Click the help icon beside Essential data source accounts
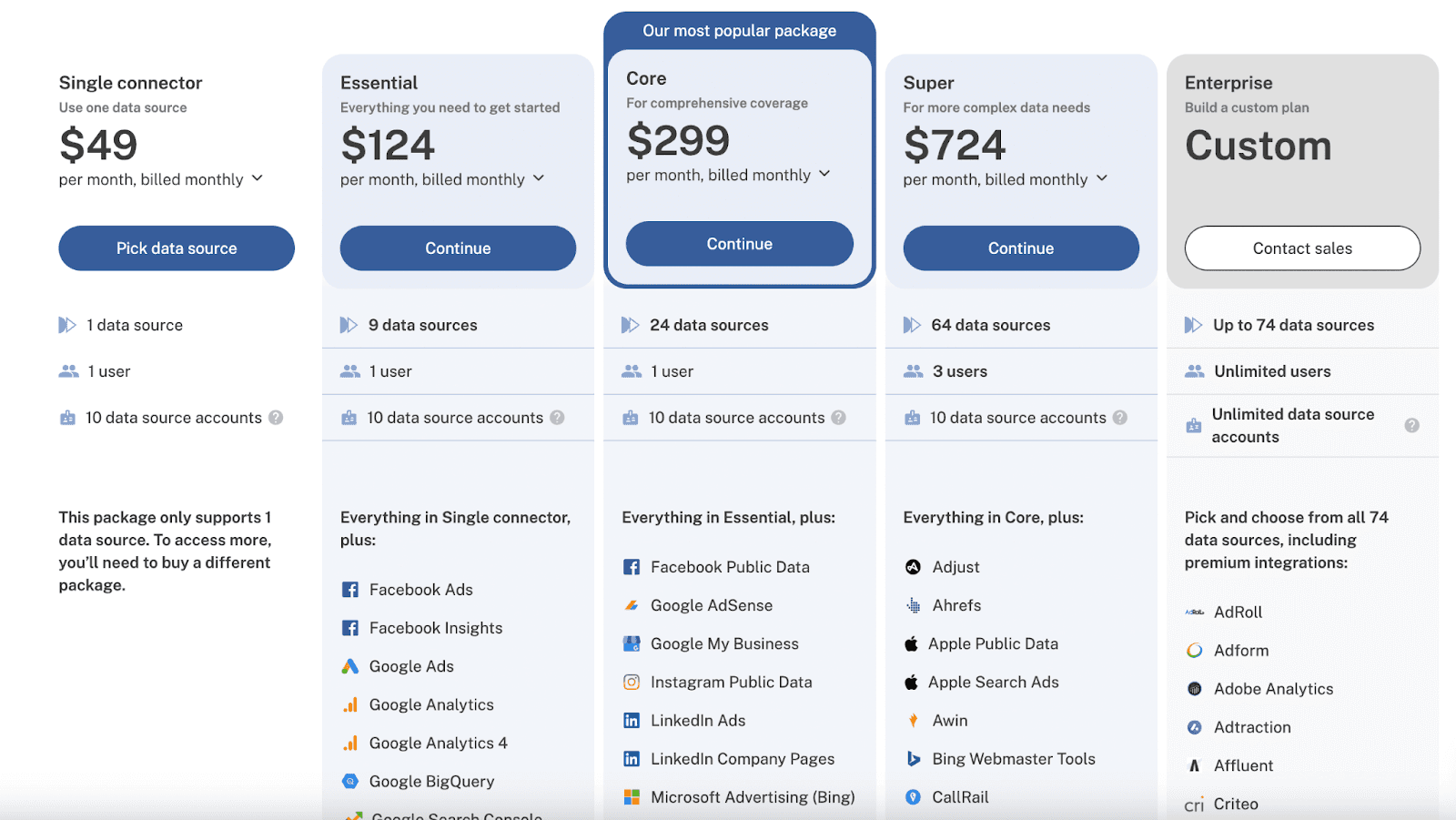The width and height of the screenshot is (1456, 820). [x=557, y=418]
